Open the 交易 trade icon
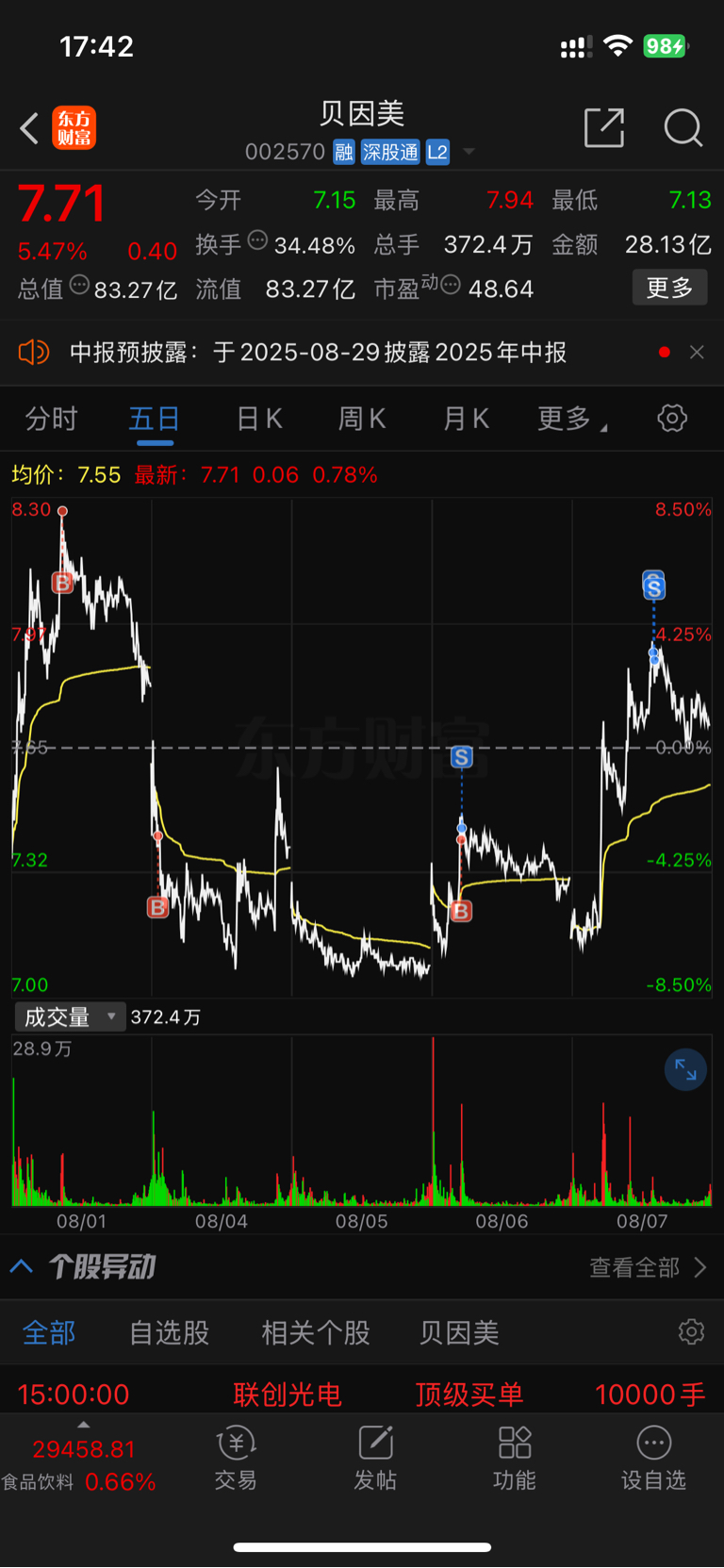This screenshot has width=724, height=1568. click(236, 1458)
